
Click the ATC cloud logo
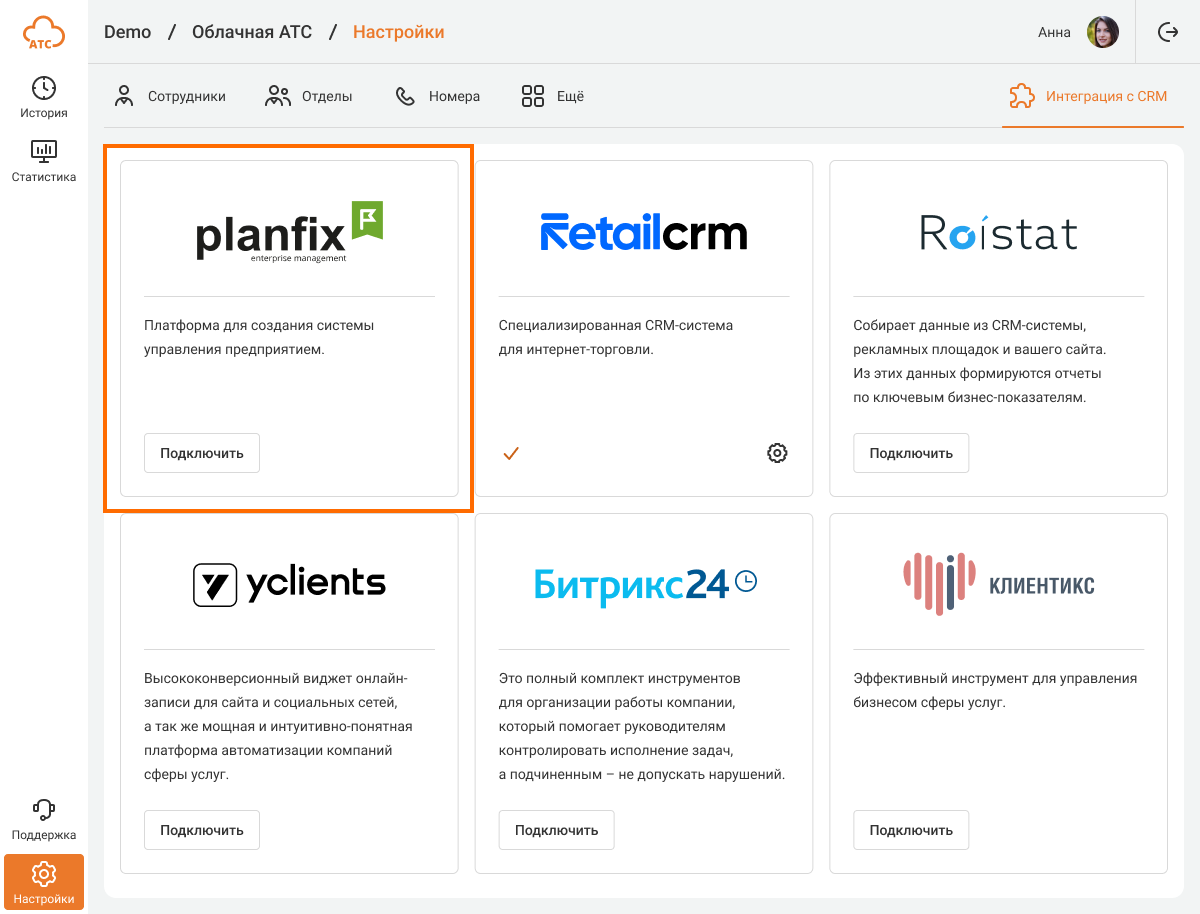click(43, 32)
